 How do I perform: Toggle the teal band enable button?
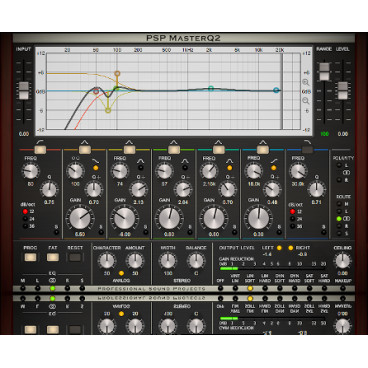click(x=219, y=150)
